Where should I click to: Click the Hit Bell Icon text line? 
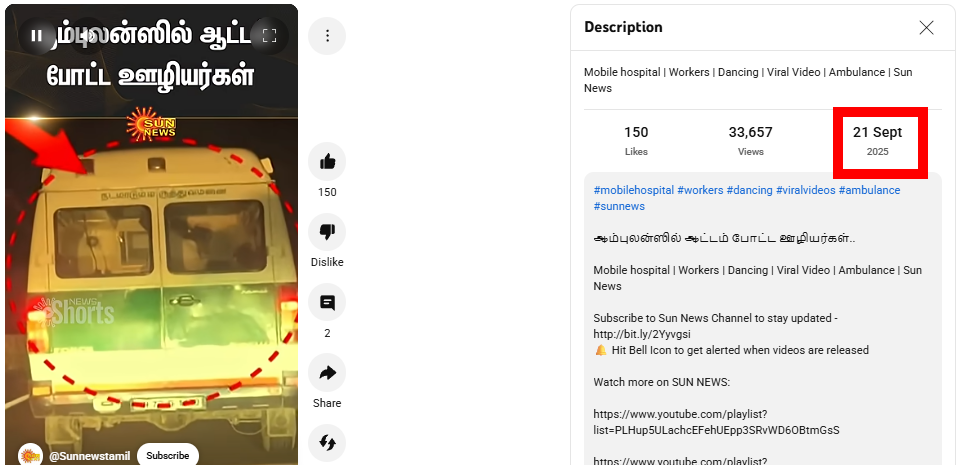click(731, 350)
